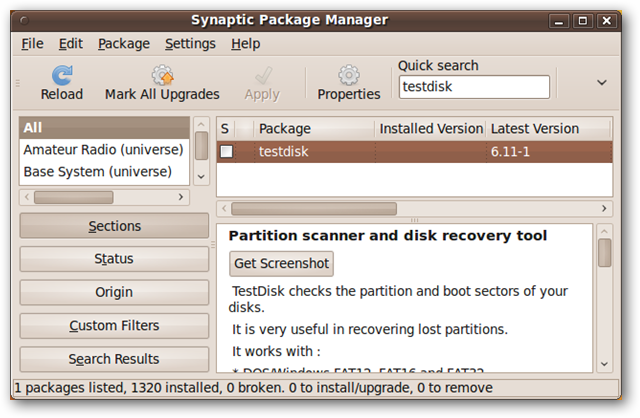
Task: Open the Edit menu
Action: pos(71,44)
